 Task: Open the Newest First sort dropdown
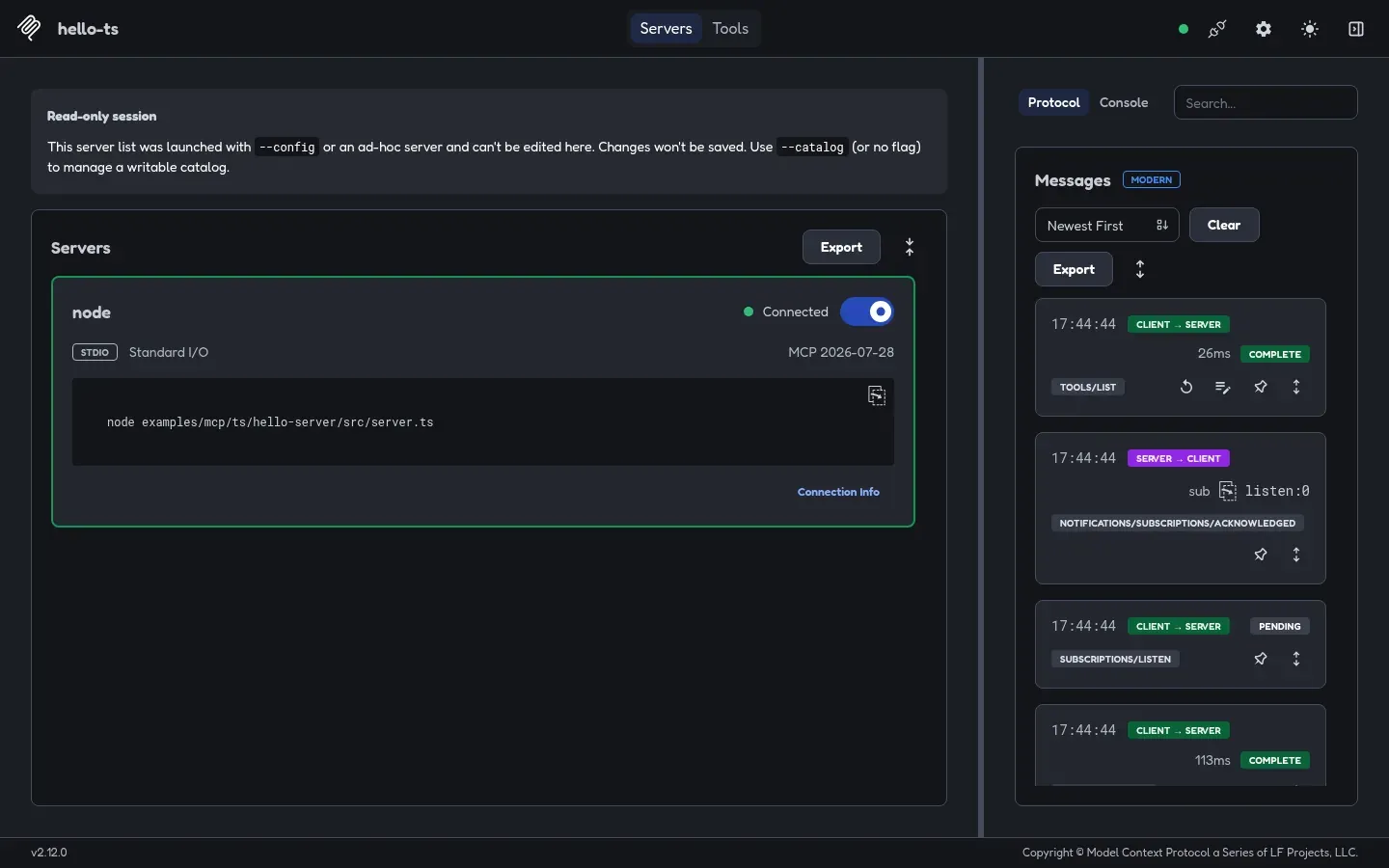click(x=1107, y=225)
